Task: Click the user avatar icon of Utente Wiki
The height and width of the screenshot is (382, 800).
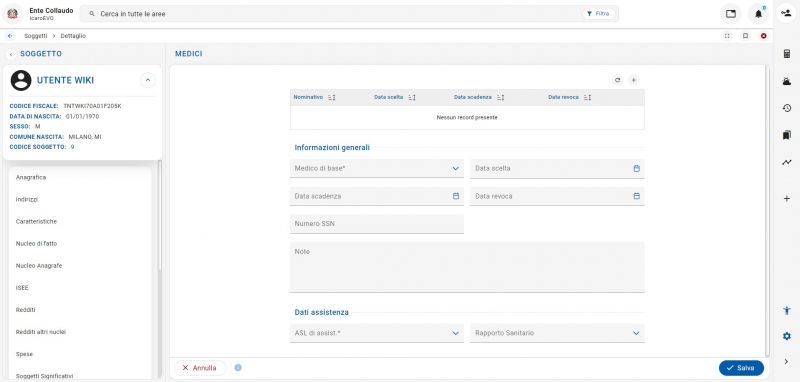Action: (21, 81)
